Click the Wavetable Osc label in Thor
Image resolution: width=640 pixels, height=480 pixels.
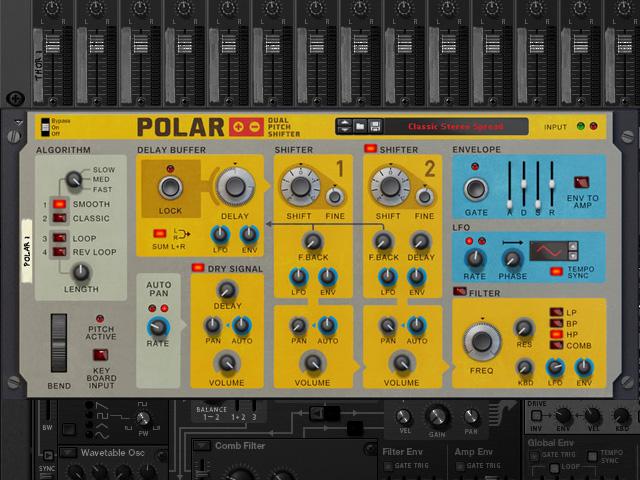pyautogui.click(x=113, y=452)
